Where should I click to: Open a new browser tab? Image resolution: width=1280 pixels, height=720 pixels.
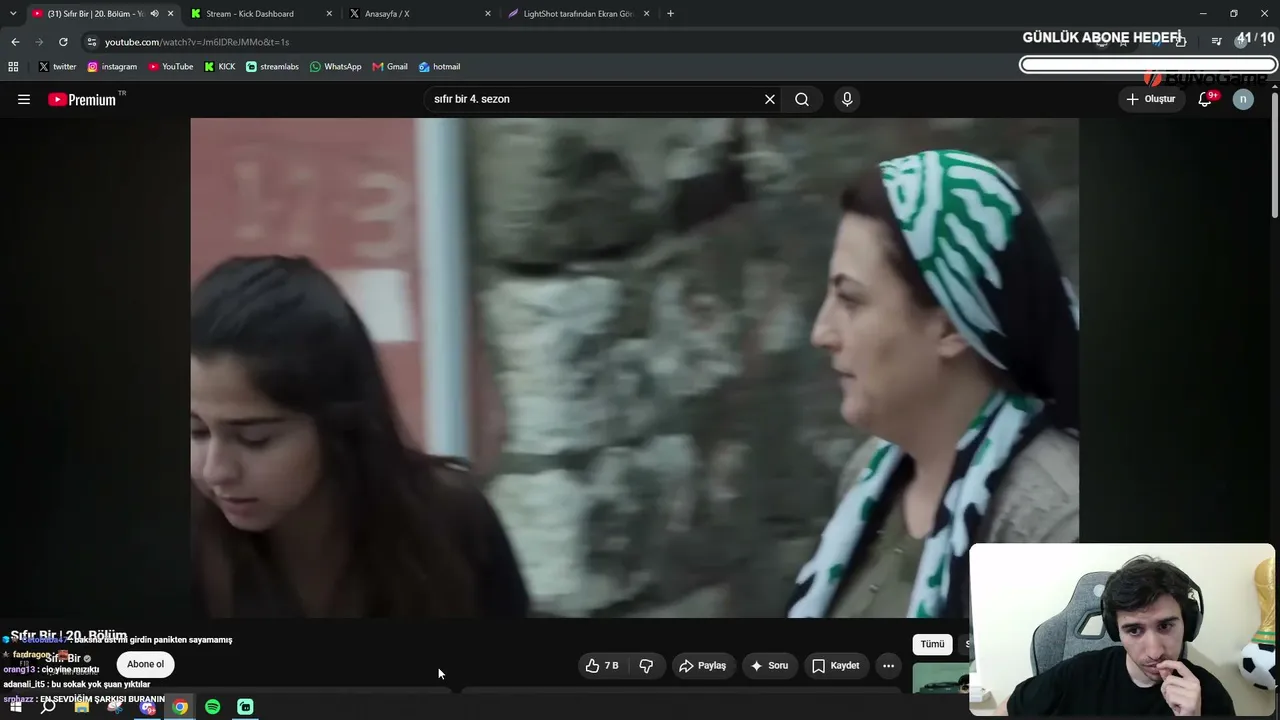pos(670,14)
